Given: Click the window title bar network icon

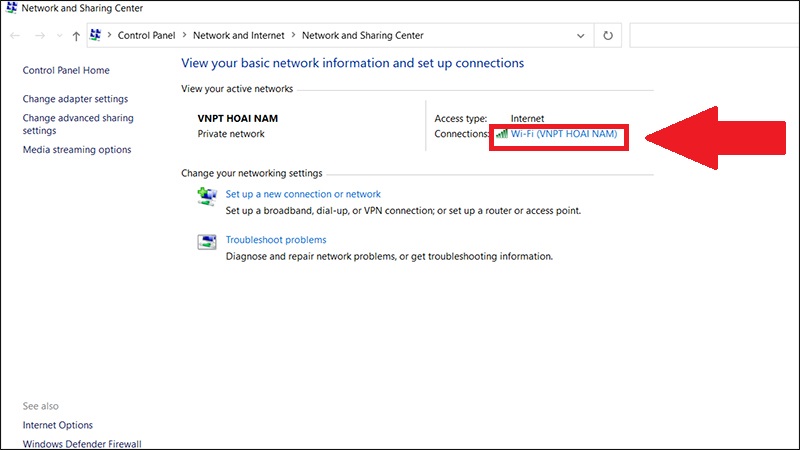Looking at the screenshot, I should coord(11,8).
